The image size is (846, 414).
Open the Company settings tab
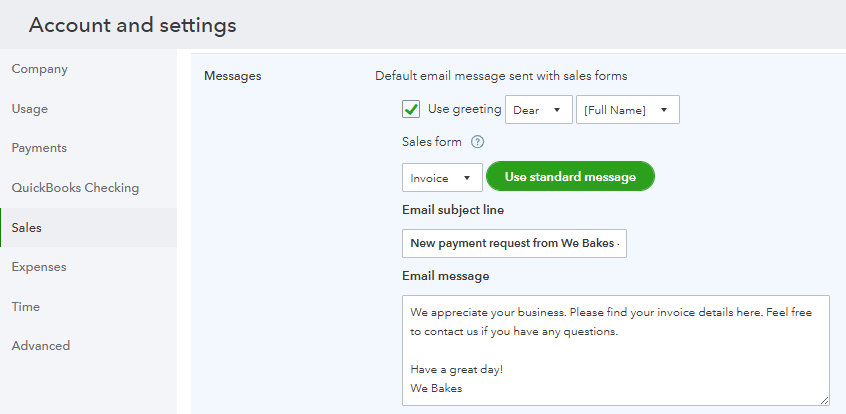(40, 69)
